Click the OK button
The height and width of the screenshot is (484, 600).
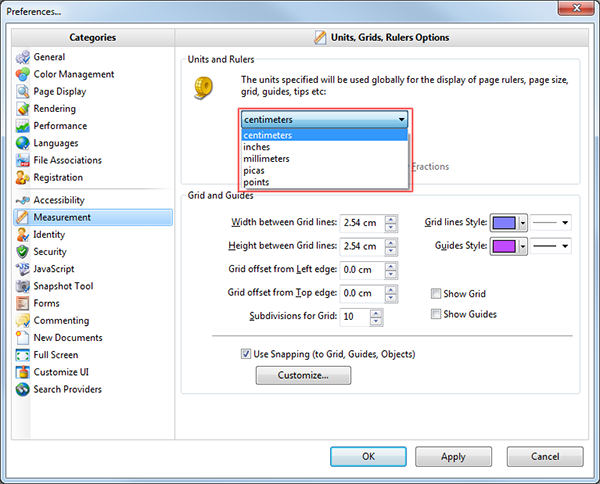click(368, 456)
